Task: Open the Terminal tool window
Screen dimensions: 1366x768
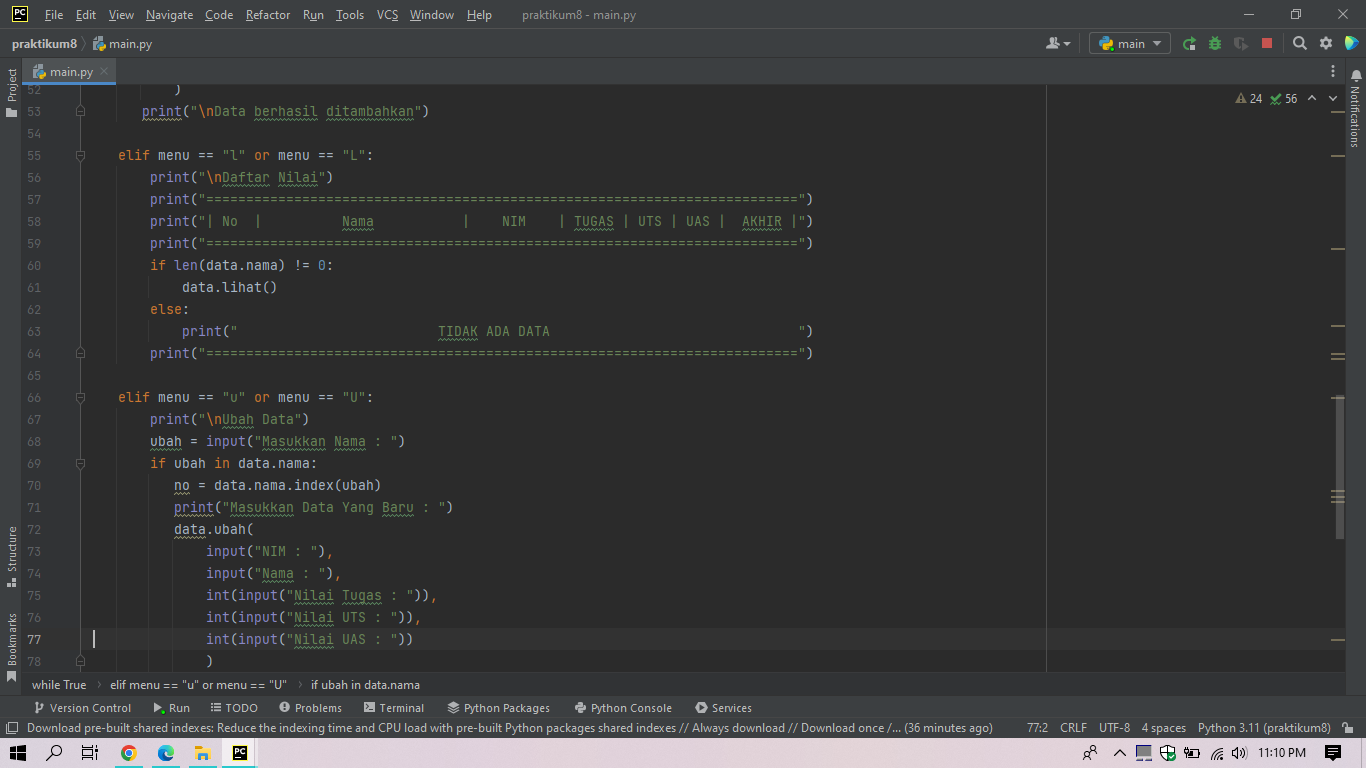Action: [x=393, y=708]
